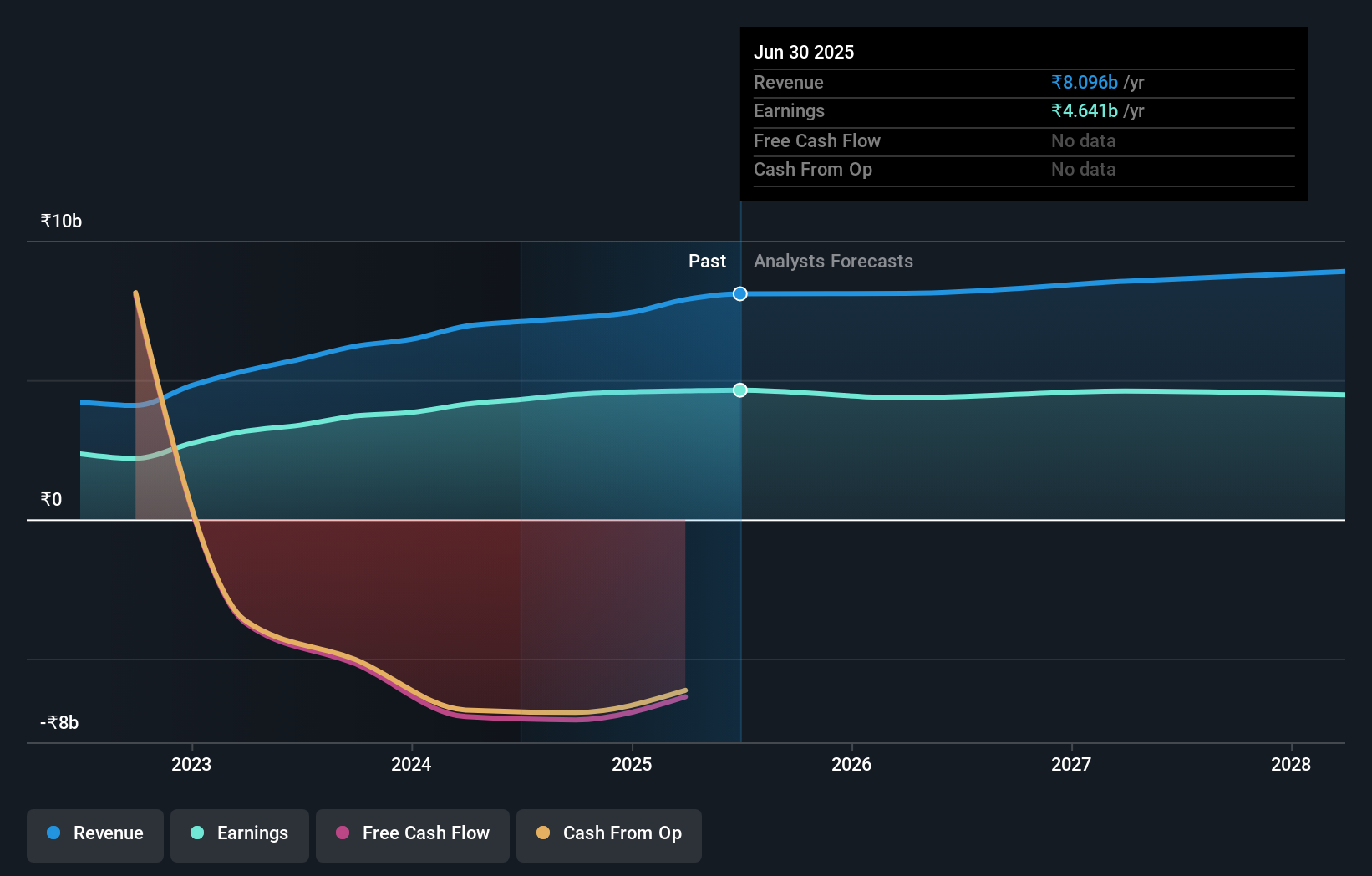Click the 2024 axis label
Screen dimensions: 1372x876
click(410, 763)
